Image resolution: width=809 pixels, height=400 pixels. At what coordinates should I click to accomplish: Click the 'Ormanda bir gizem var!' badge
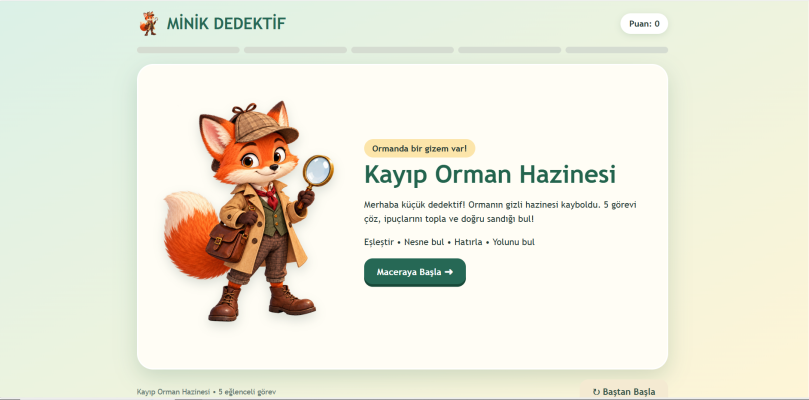point(419,149)
